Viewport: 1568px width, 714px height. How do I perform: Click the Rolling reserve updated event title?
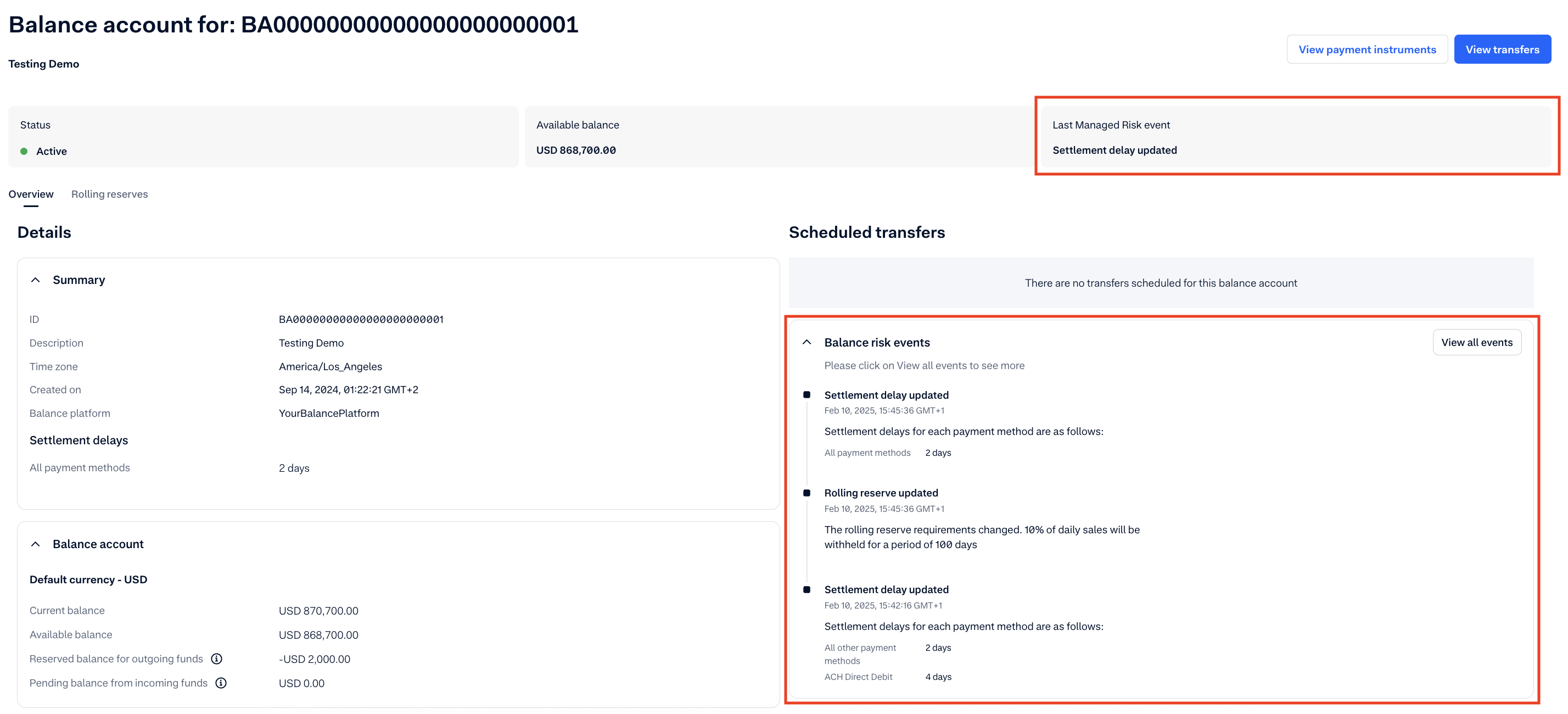881,493
